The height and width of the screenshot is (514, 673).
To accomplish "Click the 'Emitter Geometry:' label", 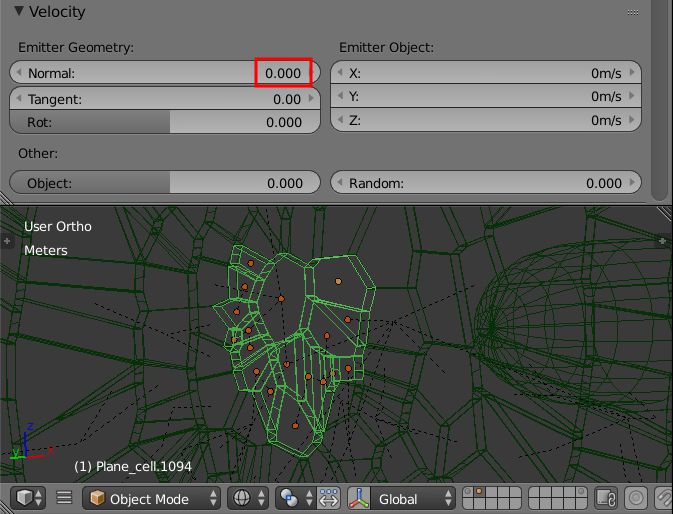I will coord(76,47).
